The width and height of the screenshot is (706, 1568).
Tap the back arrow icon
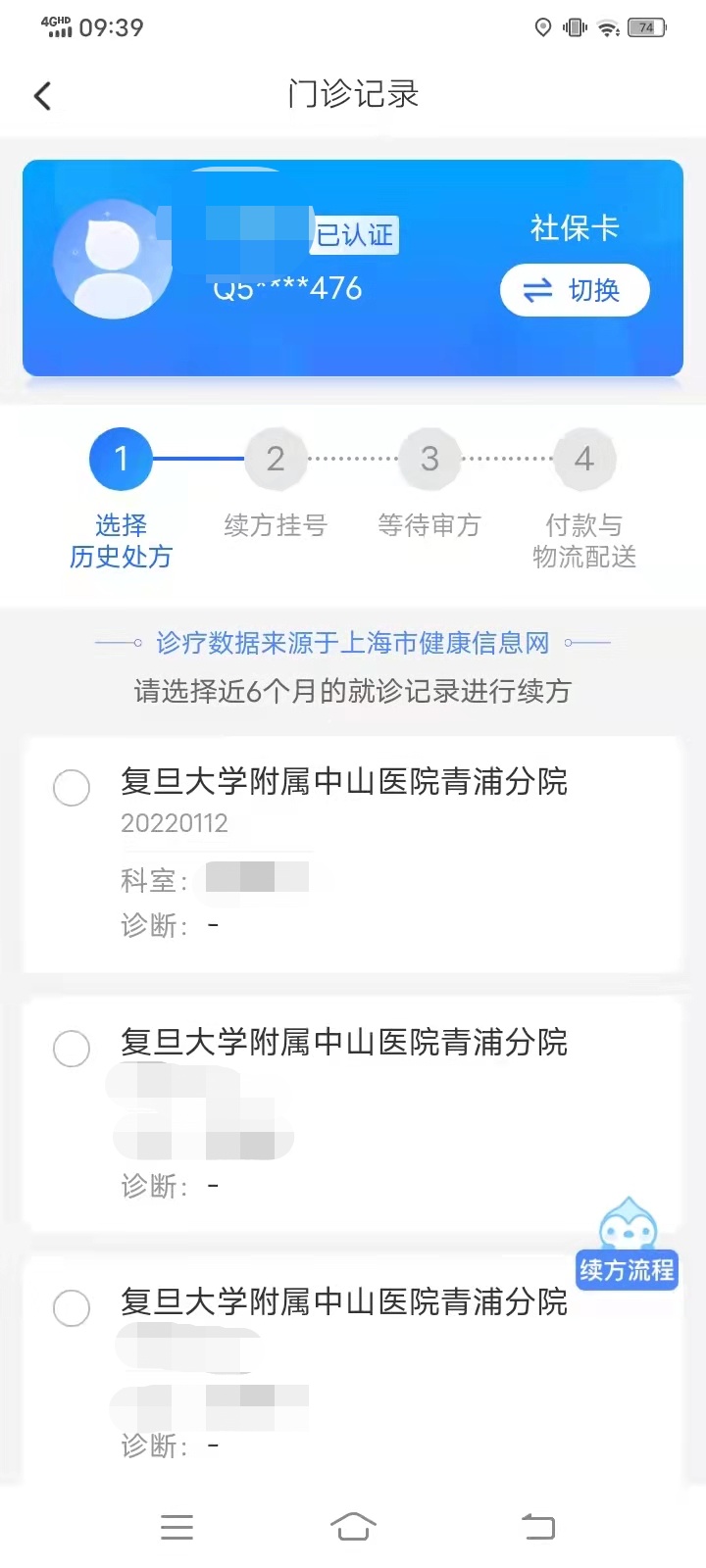point(42,95)
